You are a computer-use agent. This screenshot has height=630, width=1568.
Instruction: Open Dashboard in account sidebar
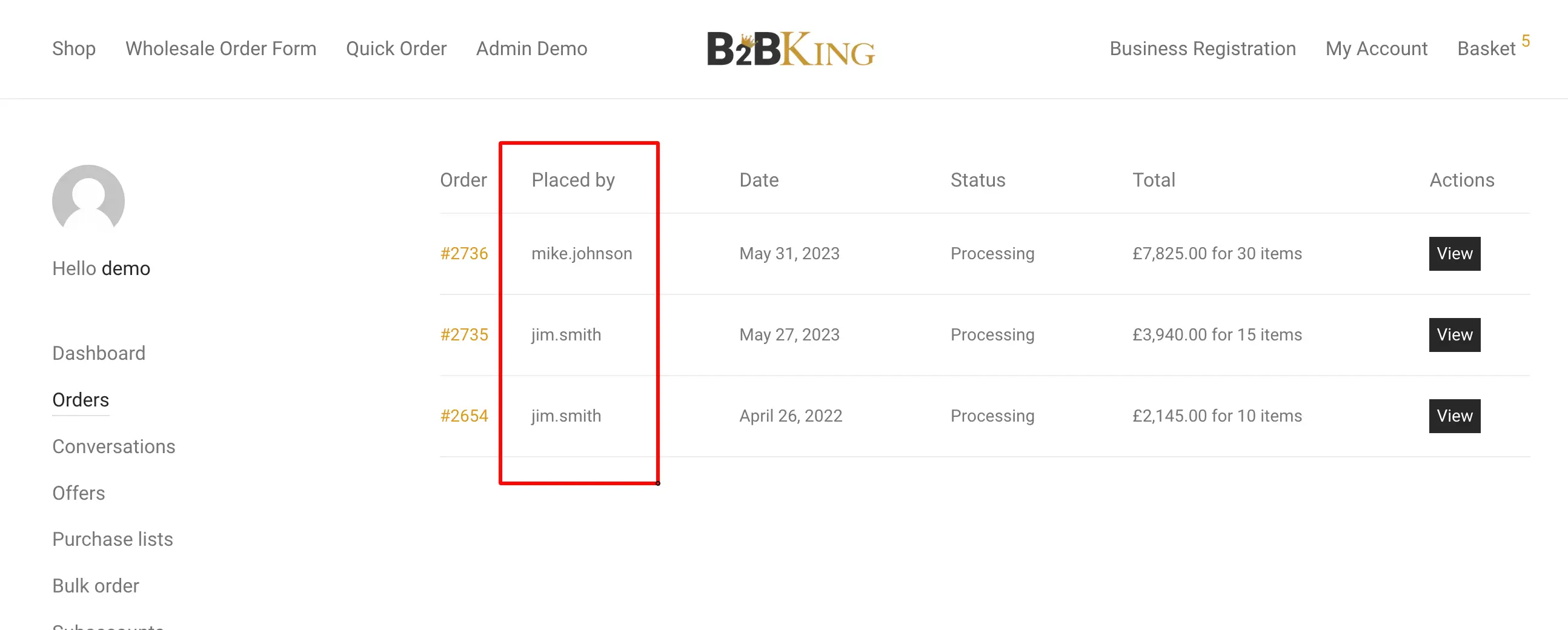click(x=99, y=353)
